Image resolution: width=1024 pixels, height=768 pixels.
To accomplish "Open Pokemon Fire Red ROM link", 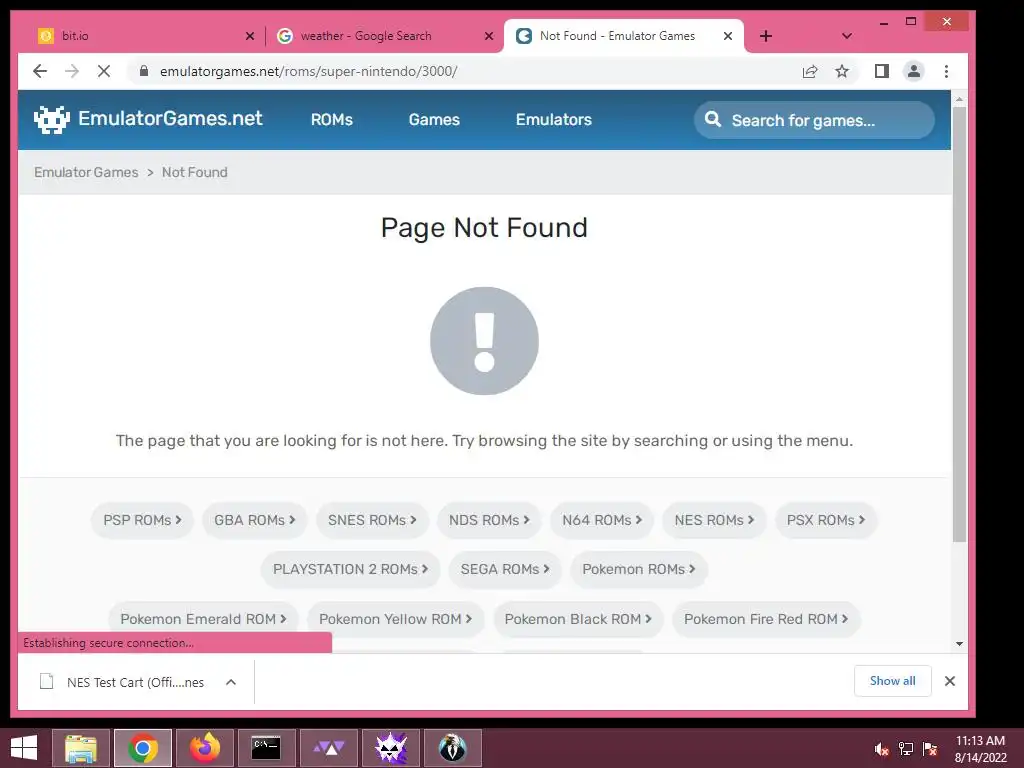I will 766,619.
